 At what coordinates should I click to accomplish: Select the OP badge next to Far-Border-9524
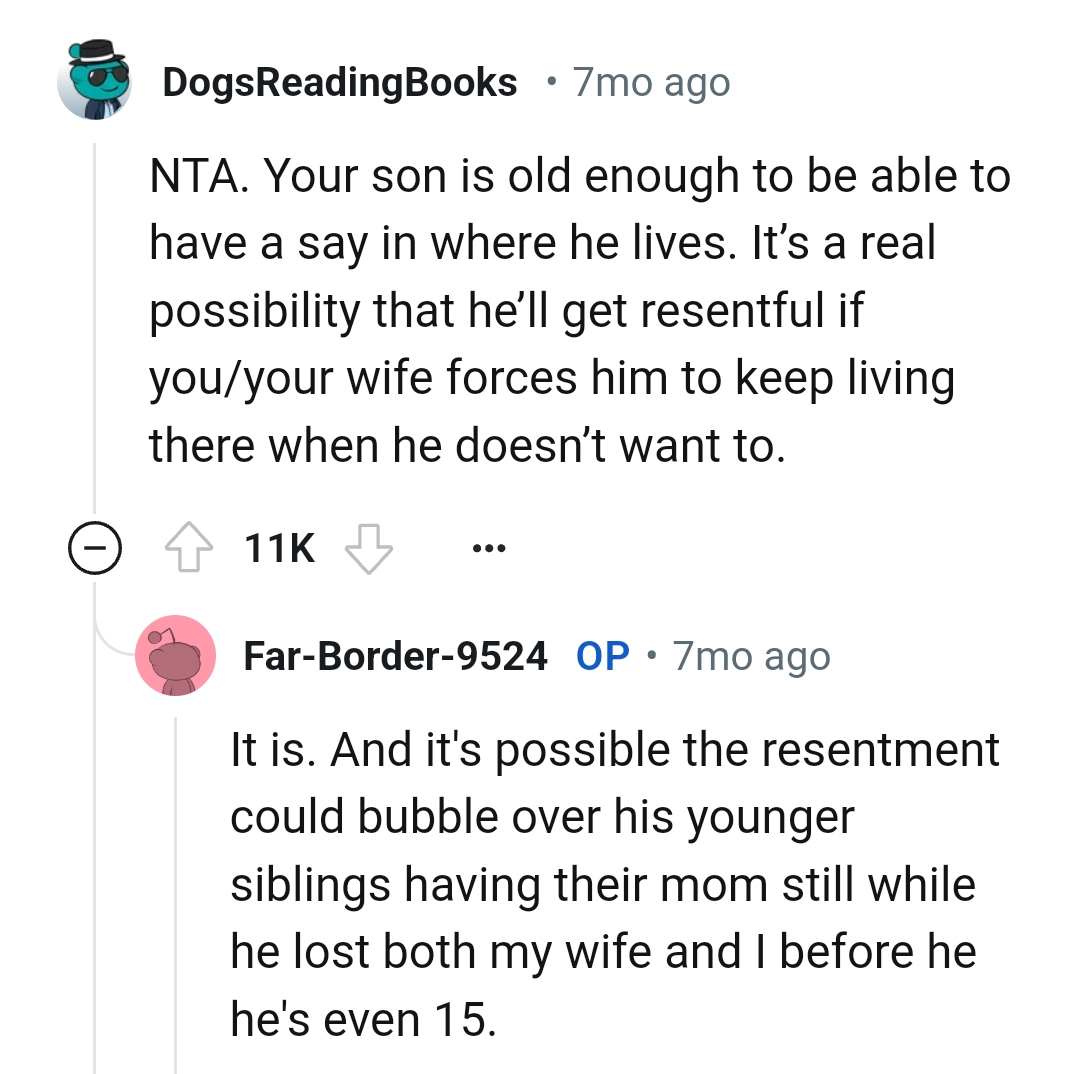600,656
